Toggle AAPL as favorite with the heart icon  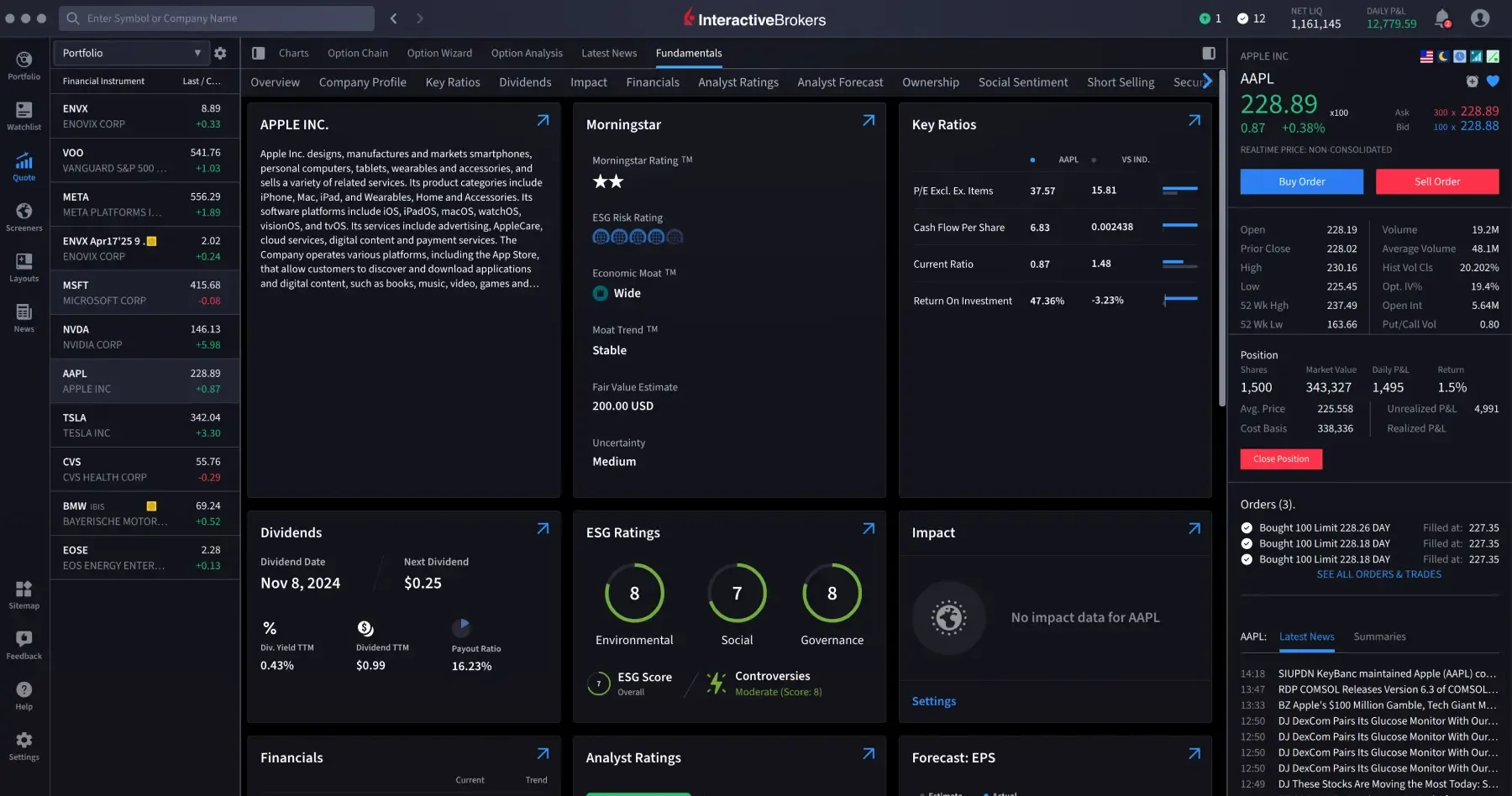click(x=1494, y=81)
